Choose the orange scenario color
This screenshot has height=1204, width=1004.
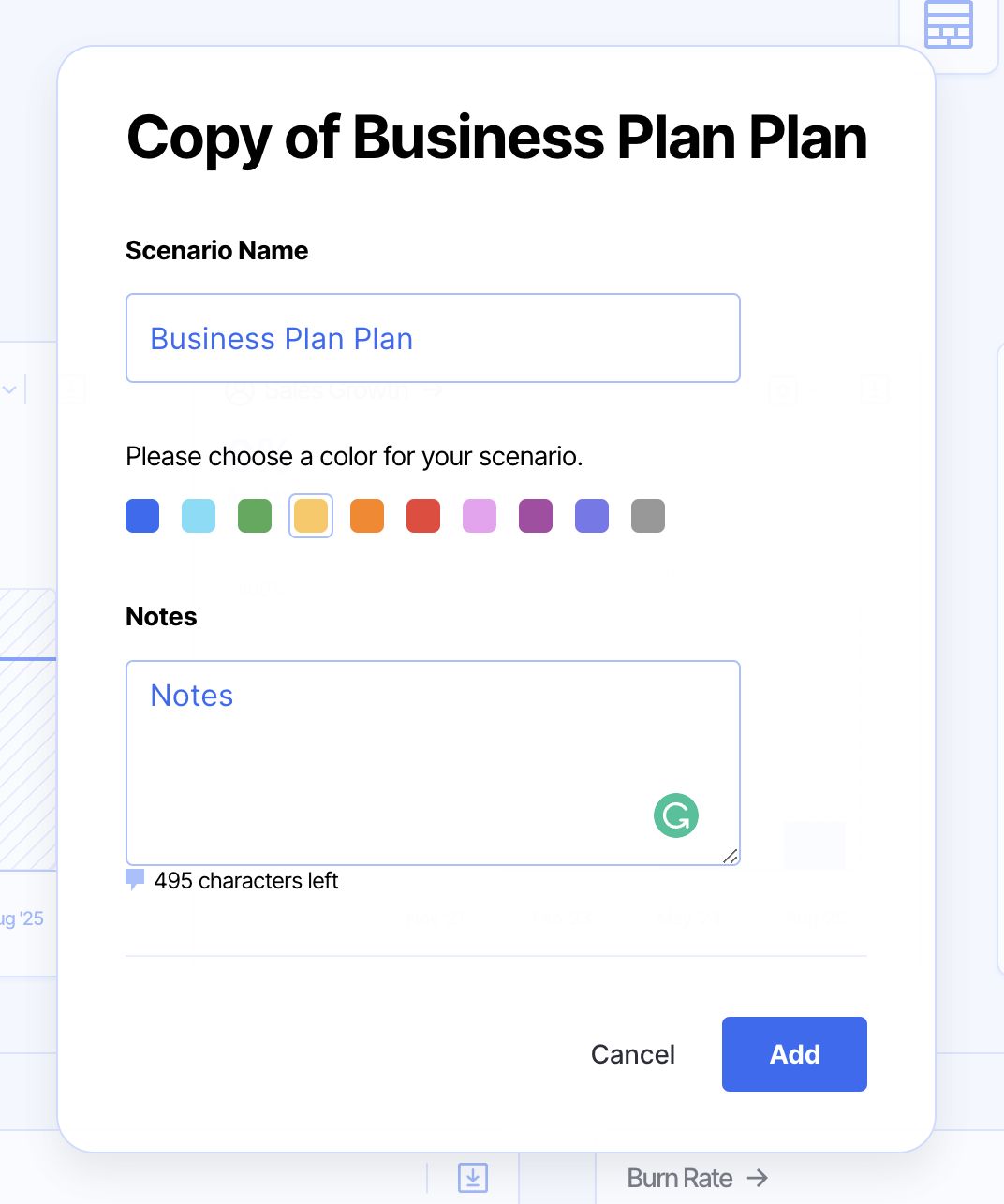click(x=367, y=516)
